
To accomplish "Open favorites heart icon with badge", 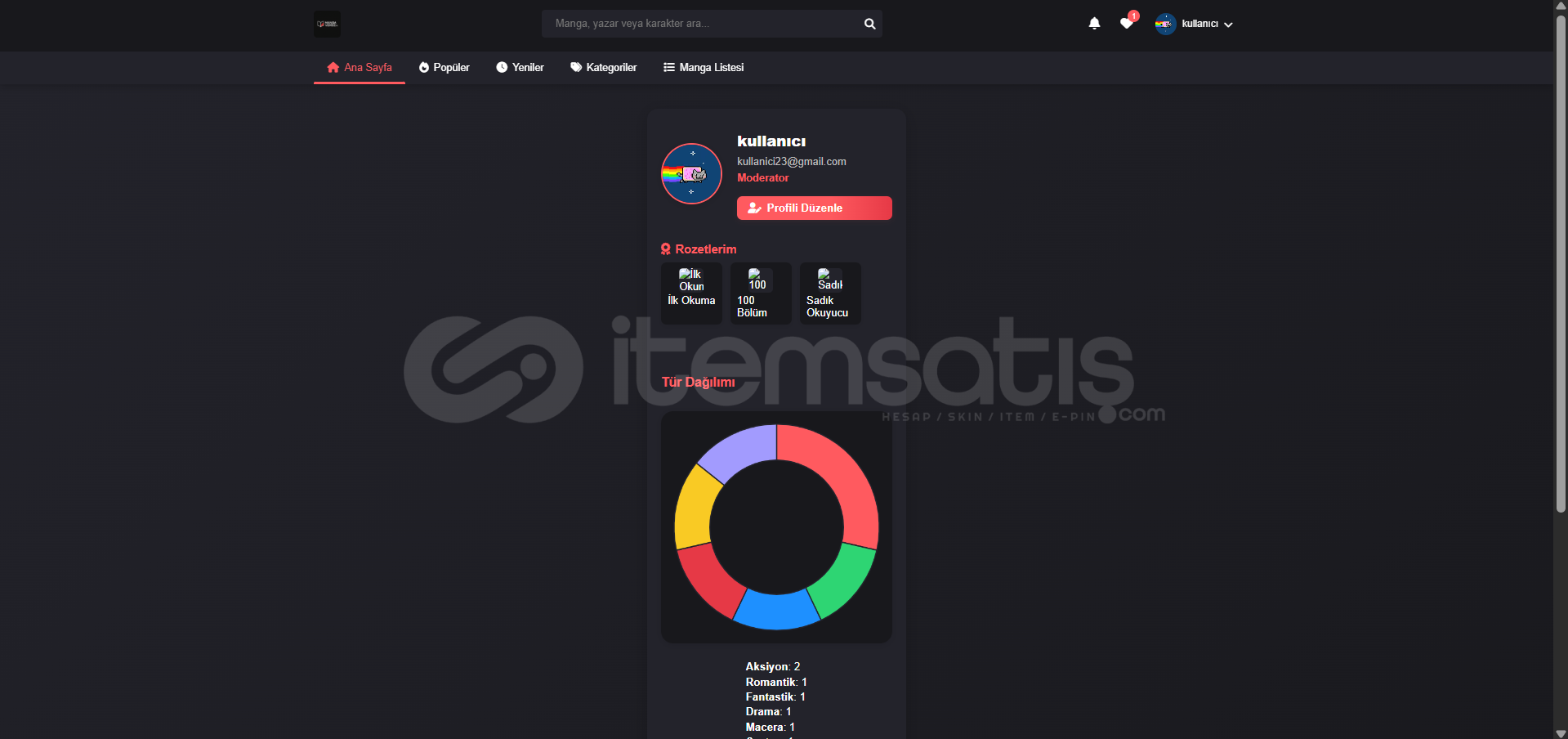I will (1128, 22).
